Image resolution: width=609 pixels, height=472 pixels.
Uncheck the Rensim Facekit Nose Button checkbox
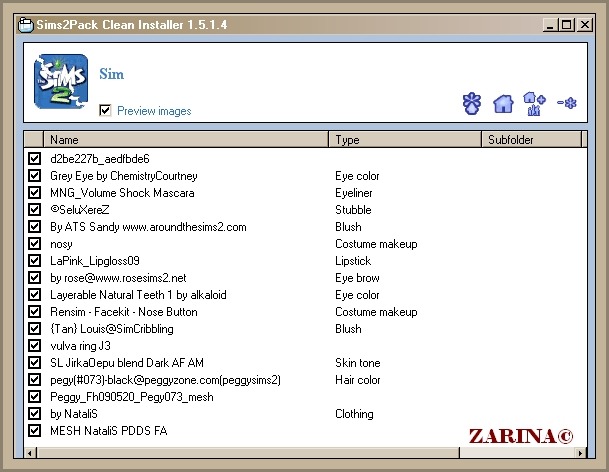point(35,312)
